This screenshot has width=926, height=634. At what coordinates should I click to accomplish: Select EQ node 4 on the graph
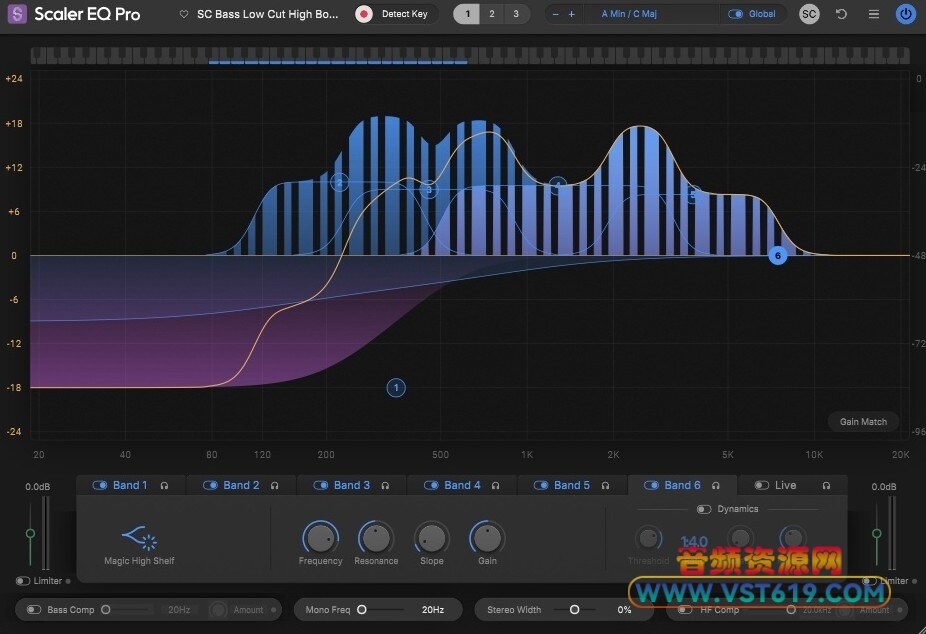557,186
